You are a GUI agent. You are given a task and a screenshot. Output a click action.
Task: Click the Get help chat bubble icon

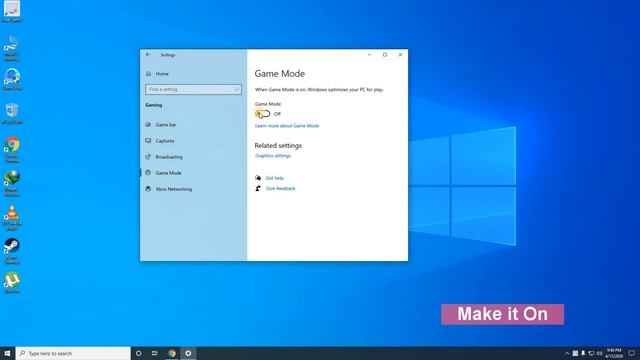coord(258,178)
